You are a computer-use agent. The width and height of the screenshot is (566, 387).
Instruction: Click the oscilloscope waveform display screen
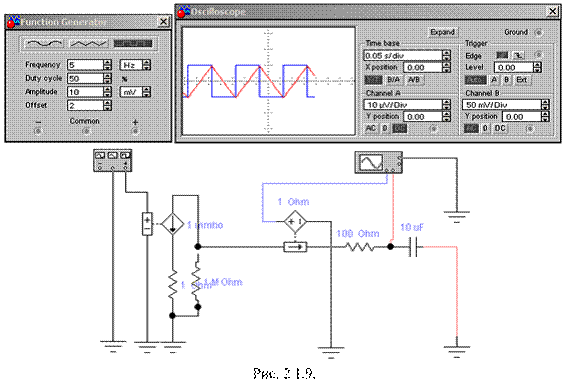(x=269, y=81)
